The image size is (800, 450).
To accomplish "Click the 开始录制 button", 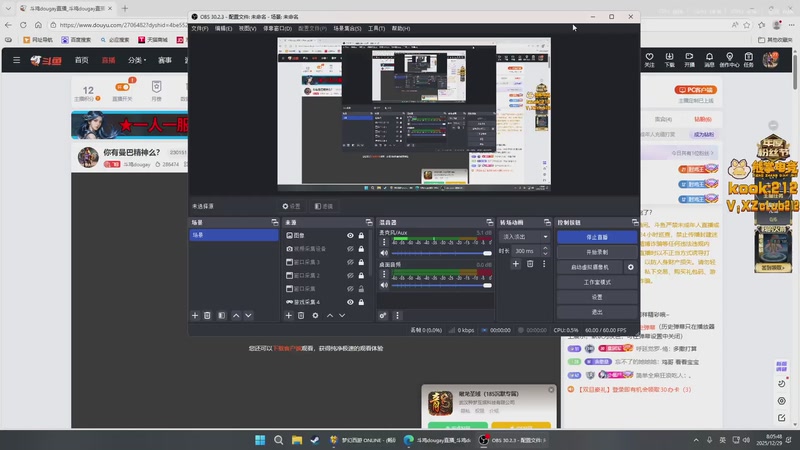I will click(597, 252).
